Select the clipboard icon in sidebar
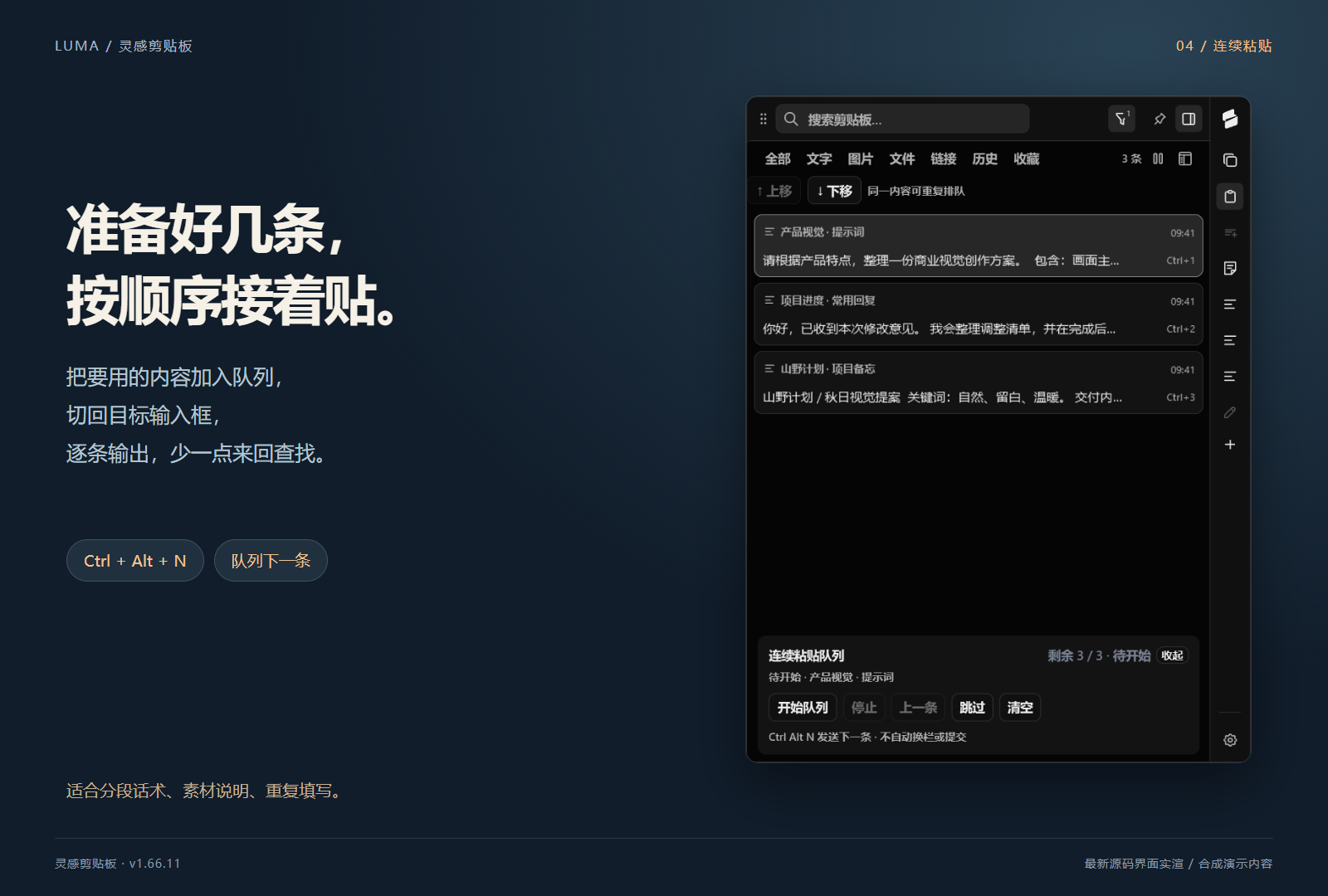The width and height of the screenshot is (1328, 896). coord(1230,197)
